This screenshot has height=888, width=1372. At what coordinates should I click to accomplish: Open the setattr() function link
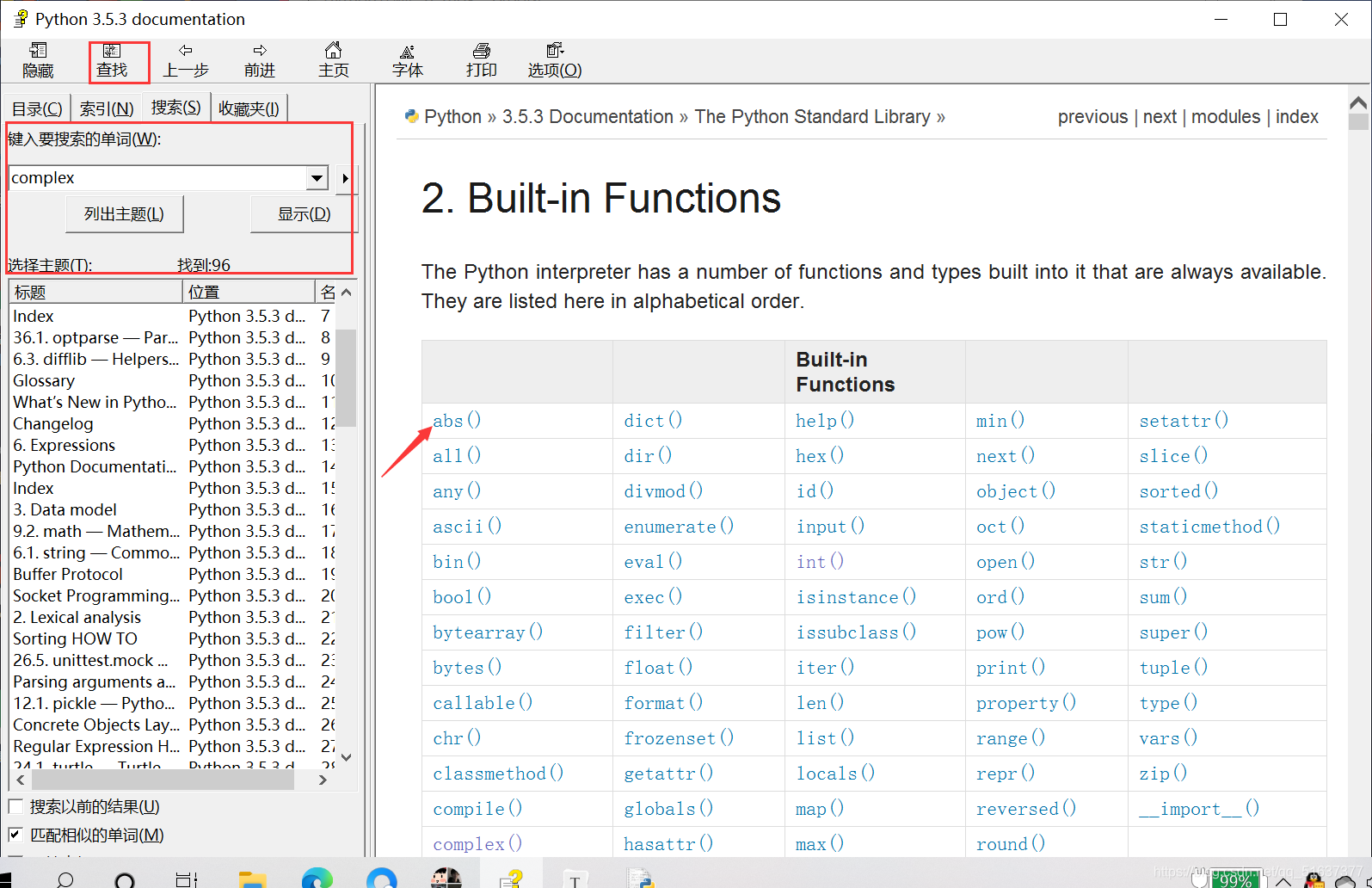pos(1184,420)
